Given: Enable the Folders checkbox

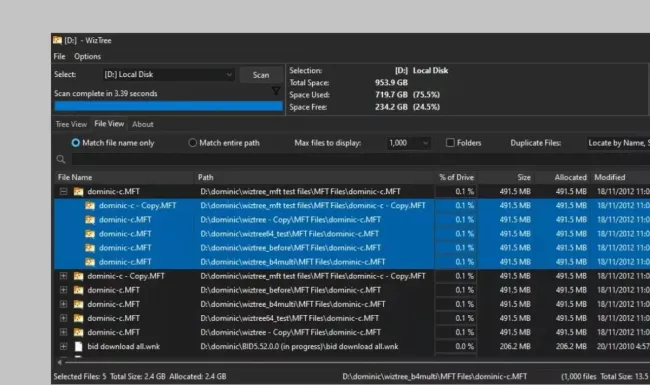Looking at the screenshot, I should [450, 143].
